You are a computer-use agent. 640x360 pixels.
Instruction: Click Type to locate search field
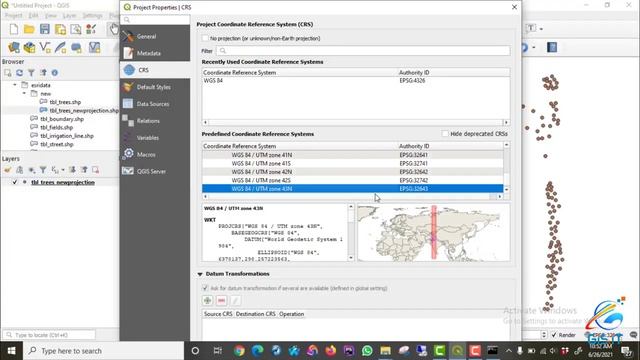(49, 335)
